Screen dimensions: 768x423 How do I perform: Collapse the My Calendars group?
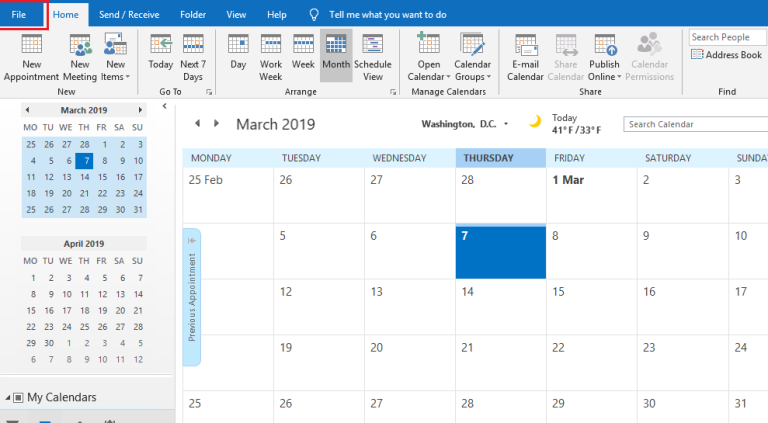8,398
